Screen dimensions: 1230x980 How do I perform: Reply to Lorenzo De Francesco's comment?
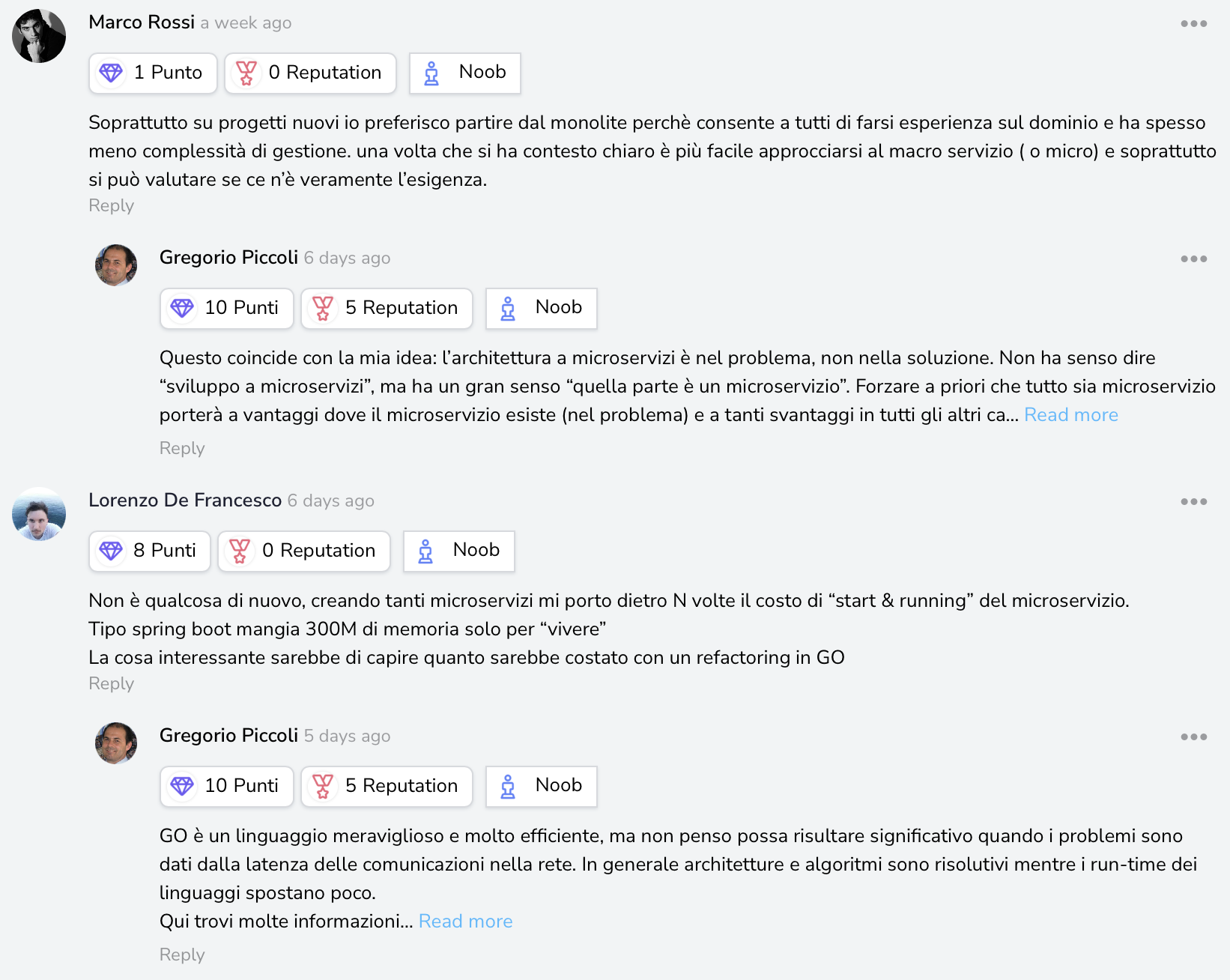(x=111, y=683)
